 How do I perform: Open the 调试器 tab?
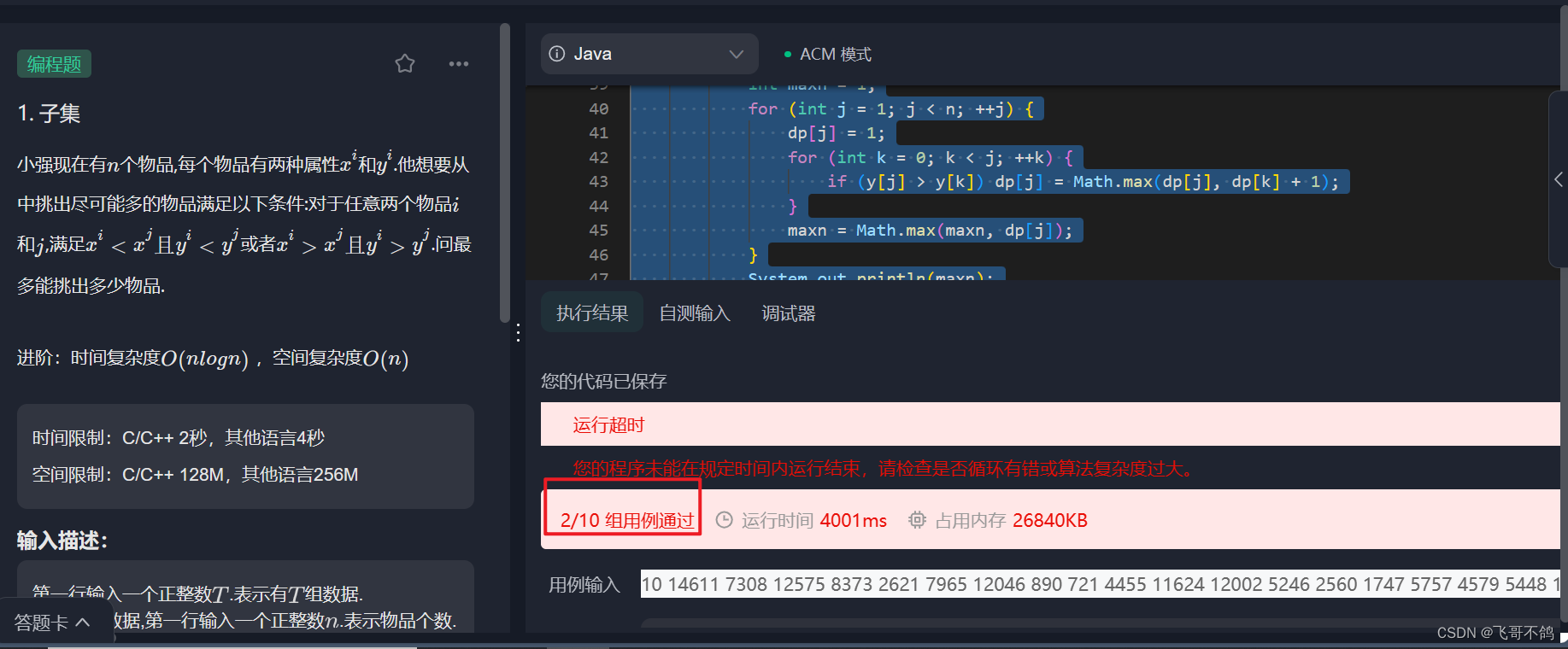pos(789,313)
